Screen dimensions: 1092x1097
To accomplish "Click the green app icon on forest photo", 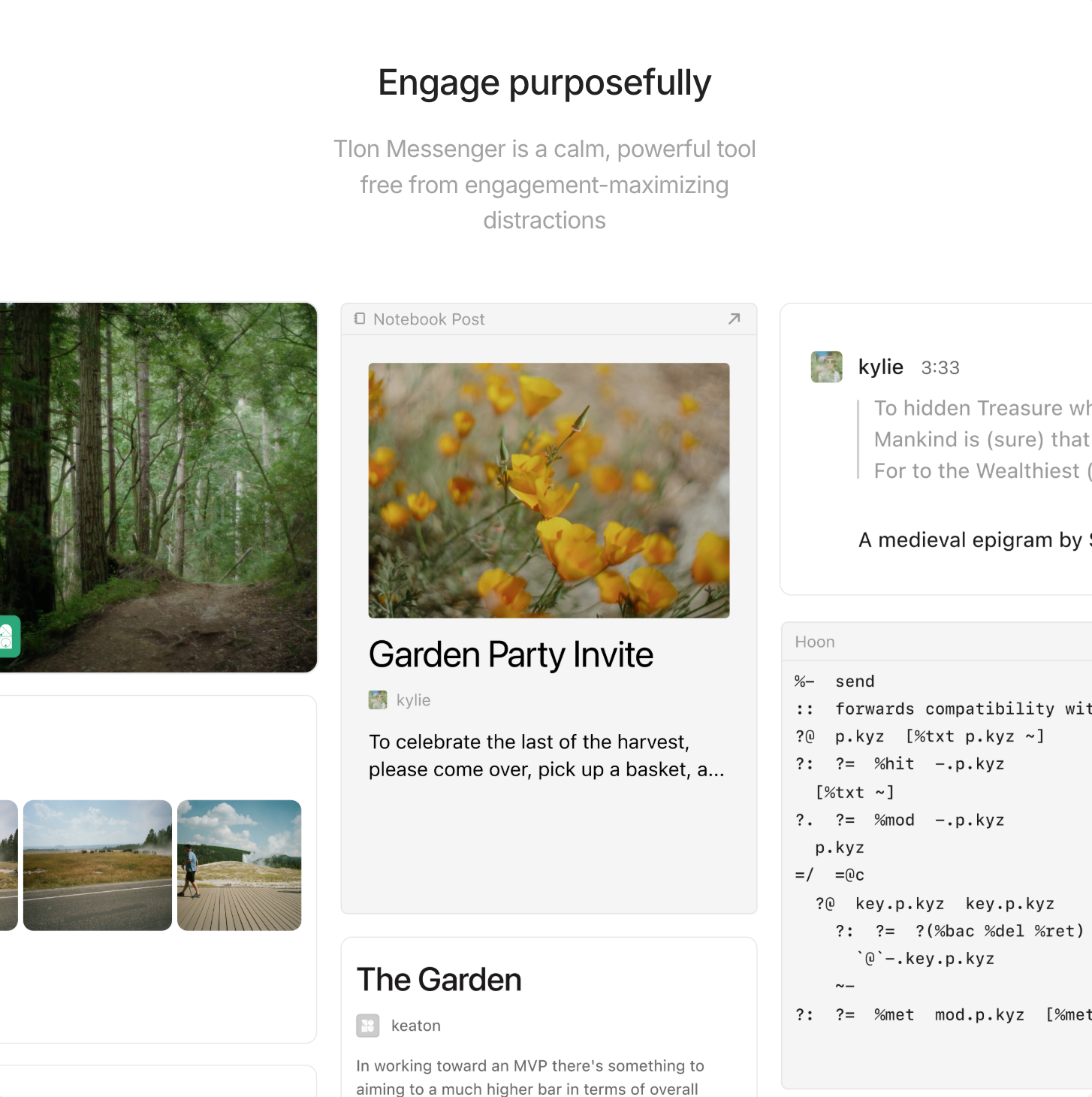I will click(x=8, y=636).
